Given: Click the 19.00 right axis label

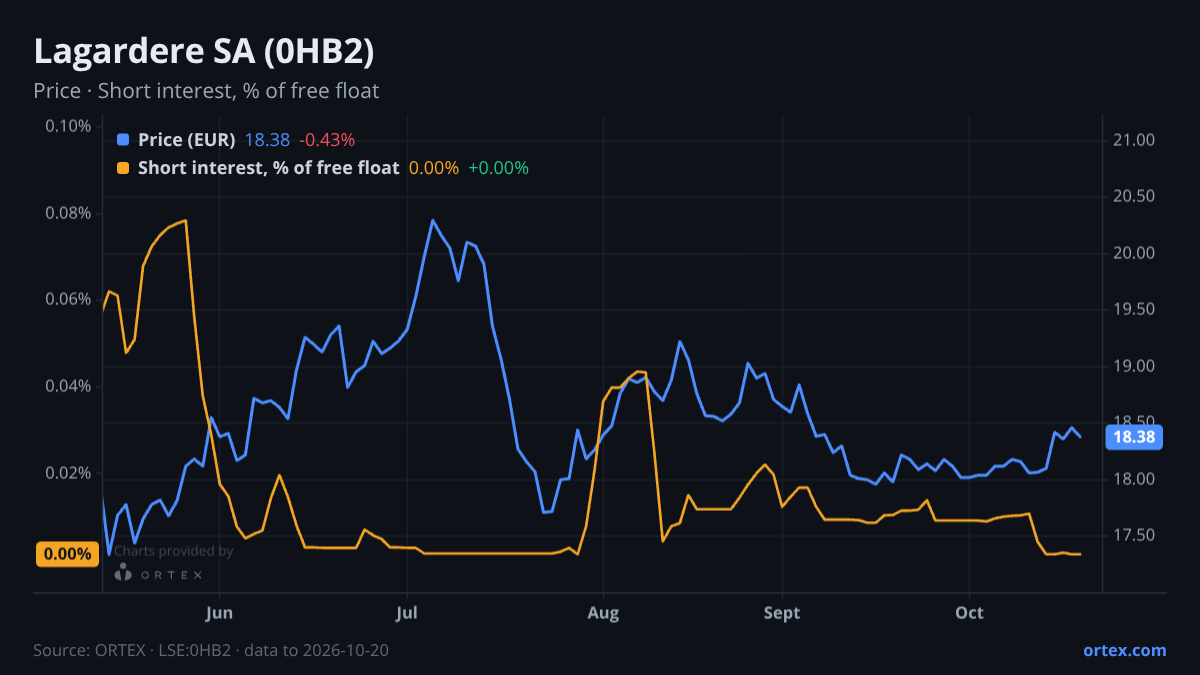Looking at the screenshot, I should 1134,366.
